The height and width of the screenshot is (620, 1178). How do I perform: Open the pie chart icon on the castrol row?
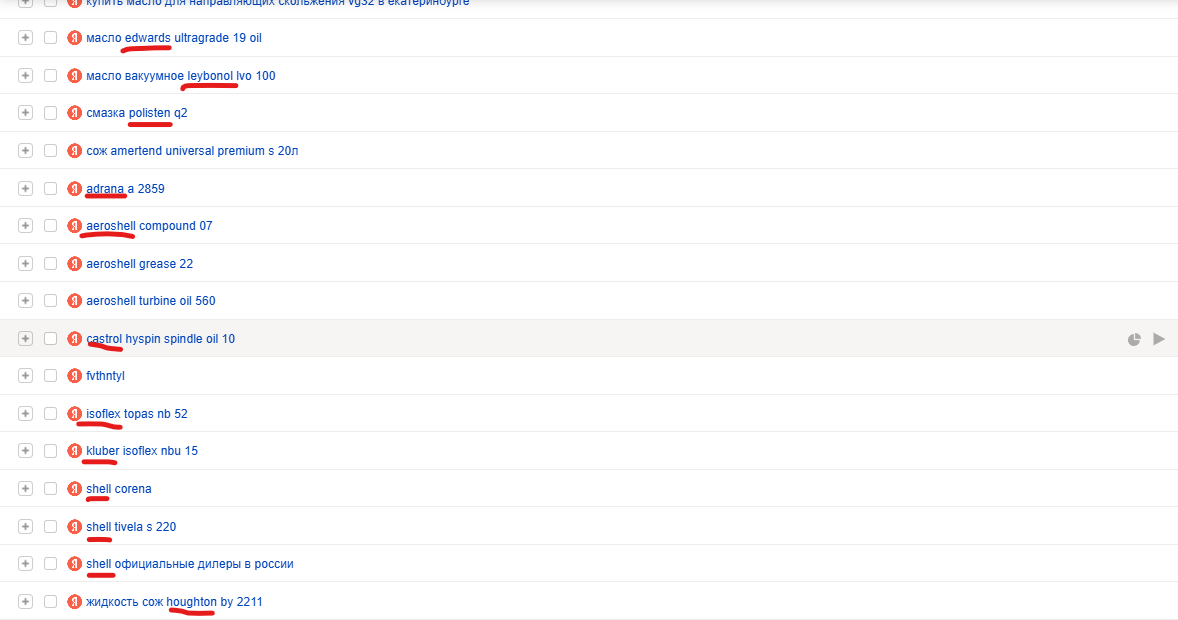pyautogui.click(x=1134, y=339)
